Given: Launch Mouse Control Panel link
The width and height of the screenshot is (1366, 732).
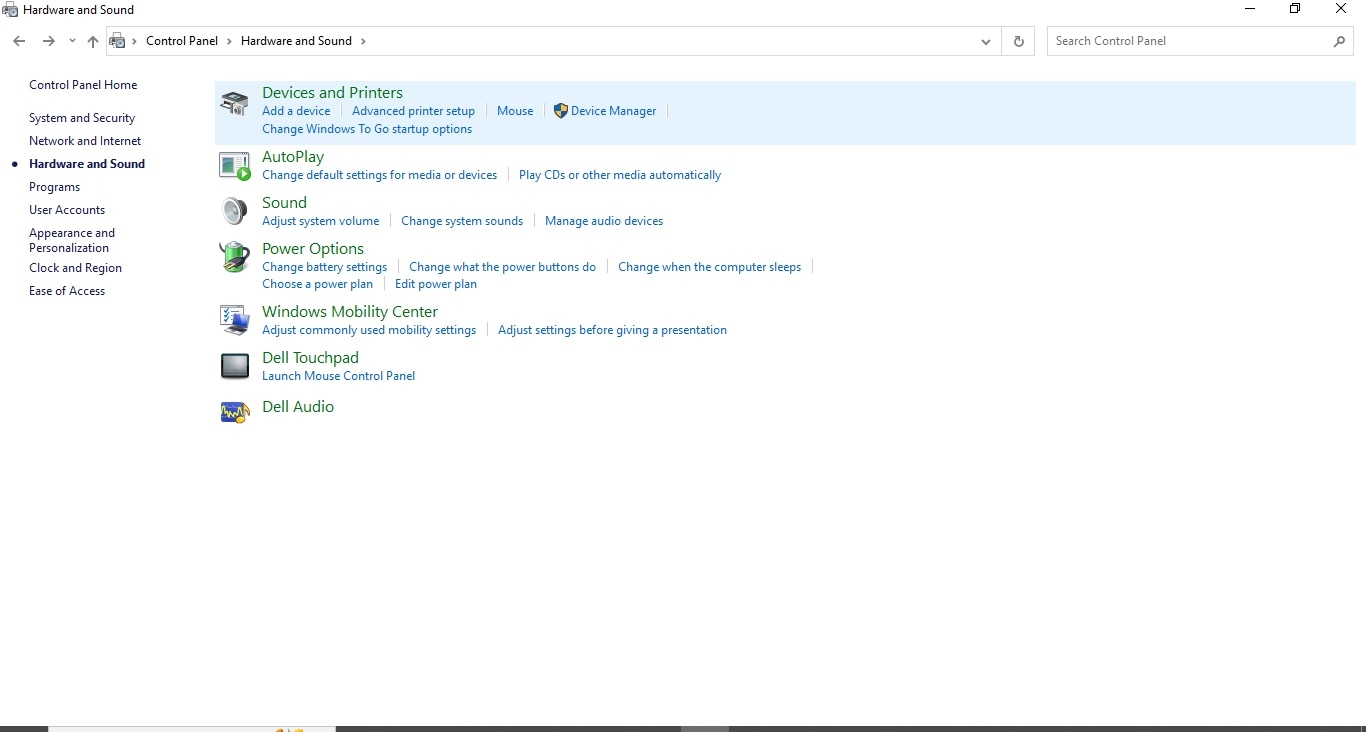Looking at the screenshot, I should [338, 376].
